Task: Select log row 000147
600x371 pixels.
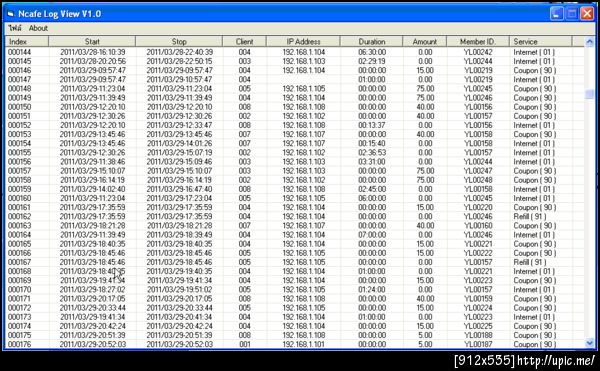Action: tap(295, 80)
